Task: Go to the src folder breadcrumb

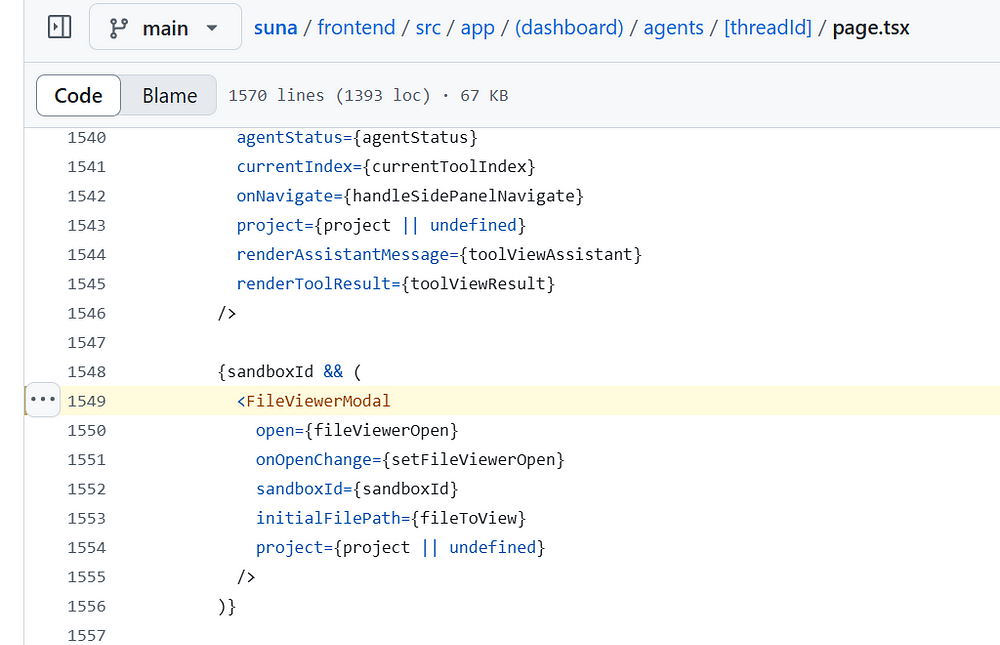Action: click(x=428, y=28)
